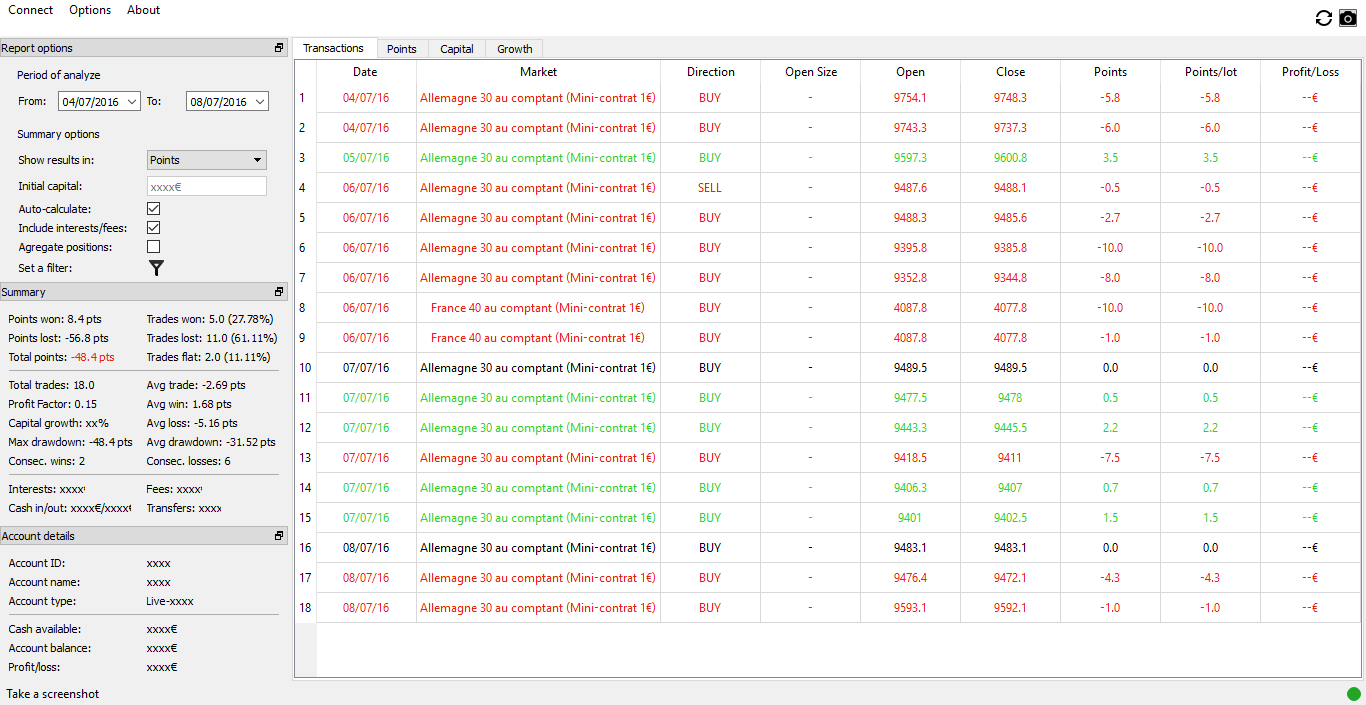
Task: Click the 9754.1 open price cell
Action: point(910,98)
